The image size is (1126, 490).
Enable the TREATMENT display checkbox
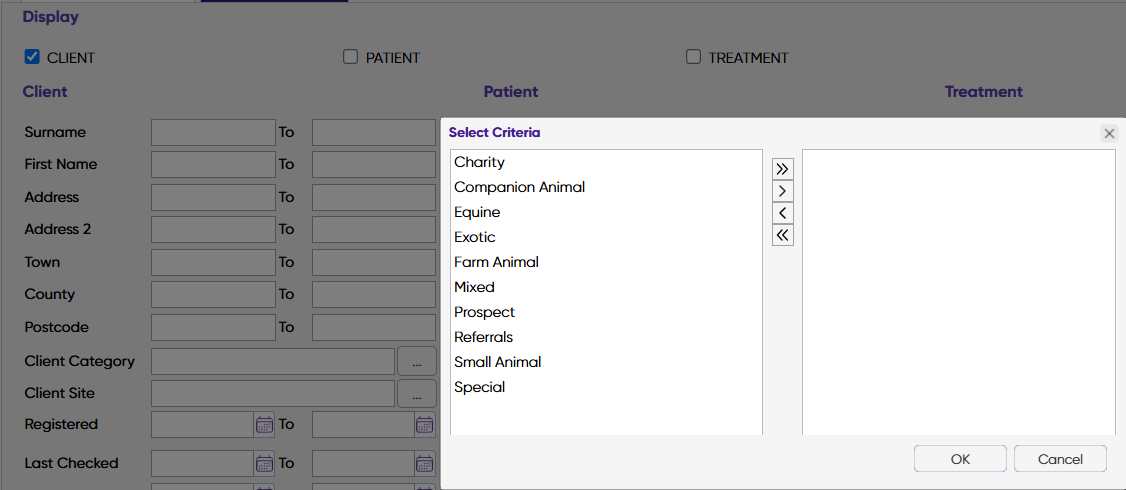pos(693,57)
